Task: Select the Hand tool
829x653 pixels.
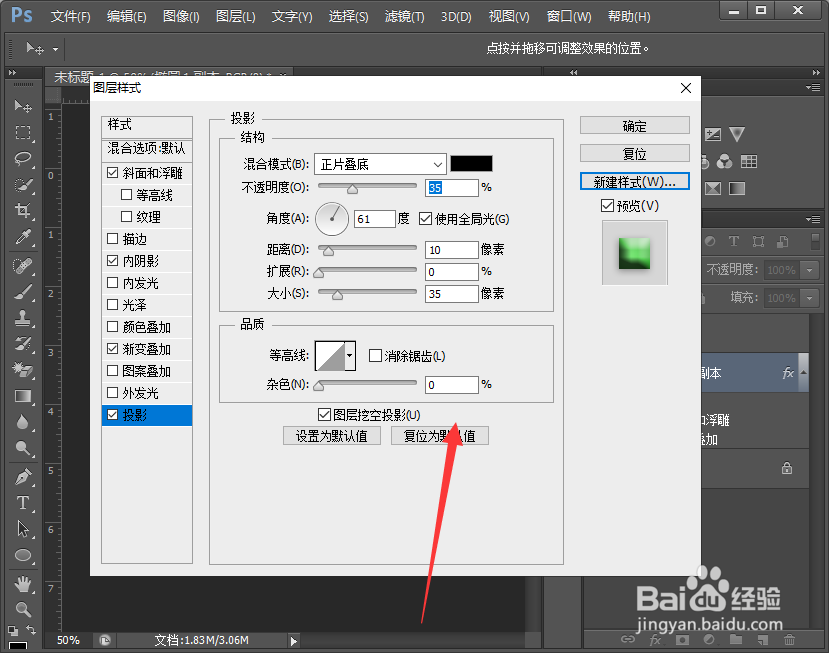Action: [23, 584]
